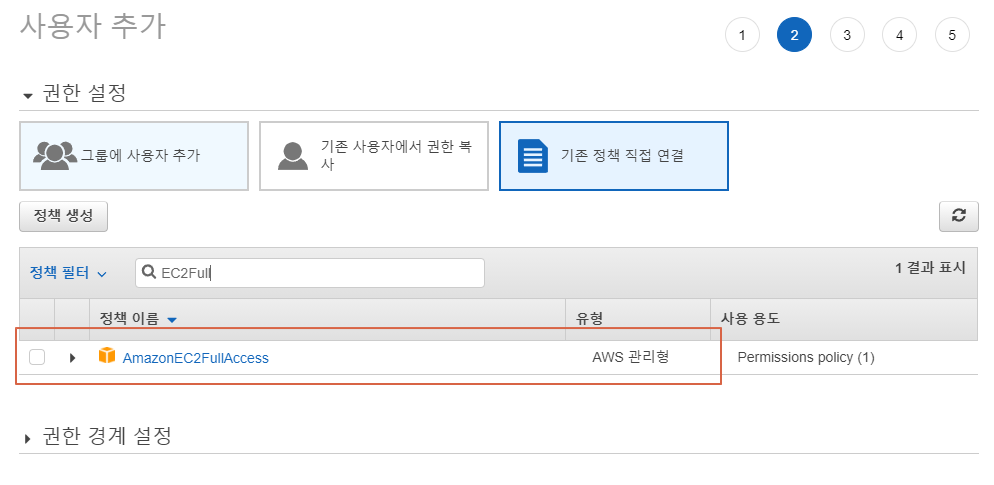Choose 기존 사용자에서 권한 복사 option
Image resolution: width=994 pixels, height=485 pixels.
(x=374, y=156)
